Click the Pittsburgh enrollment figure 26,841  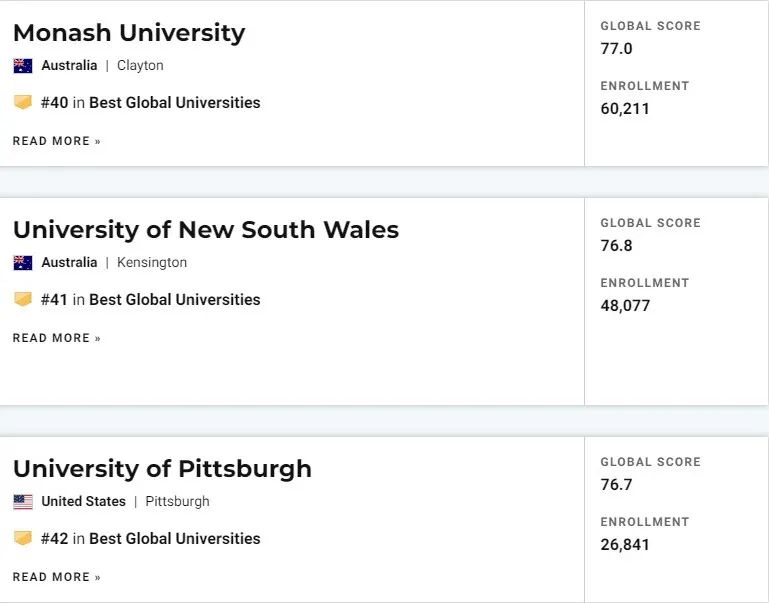pyautogui.click(x=625, y=545)
